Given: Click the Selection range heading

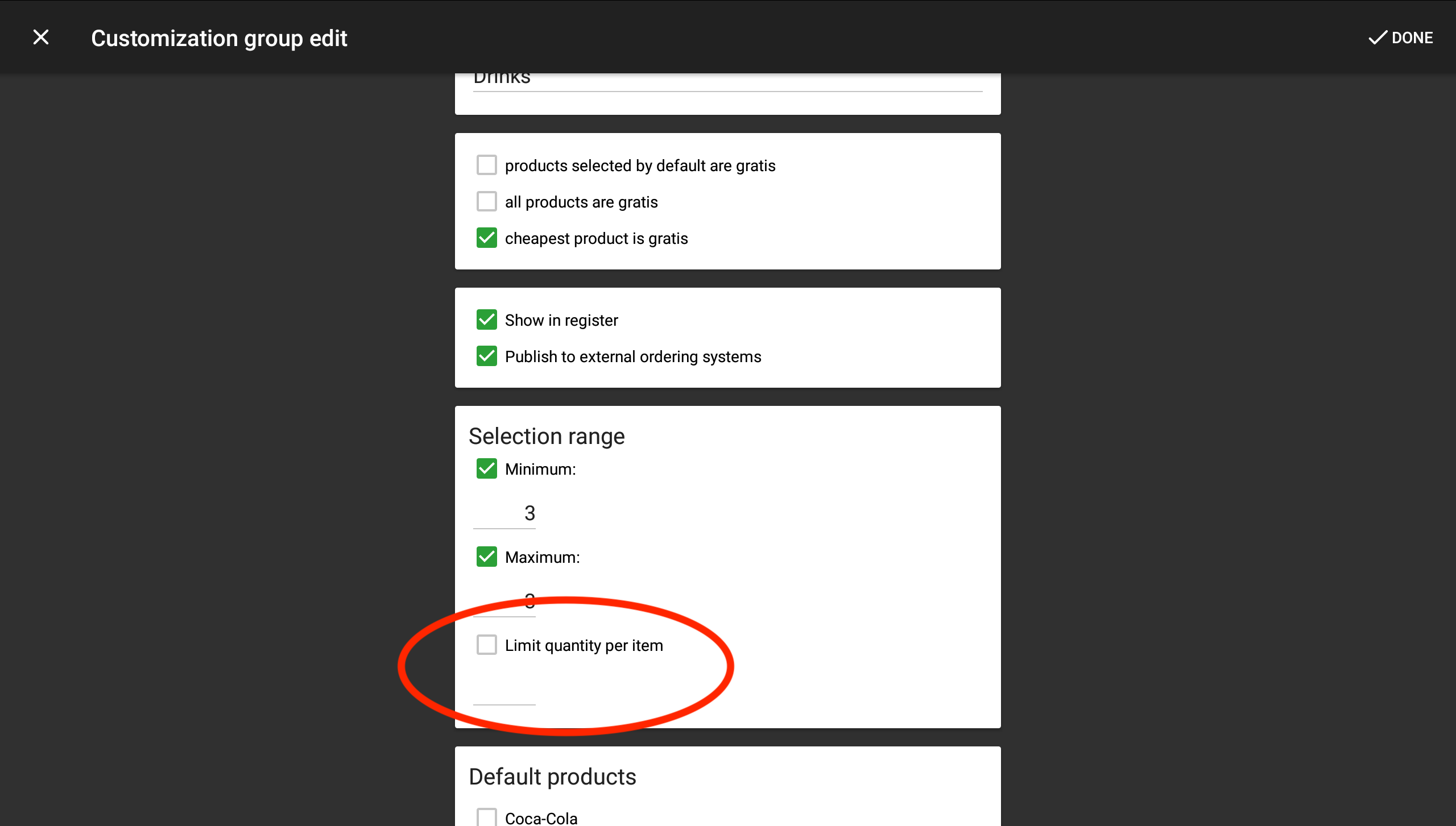Looking at the screenshot, I should coord(547,437).
